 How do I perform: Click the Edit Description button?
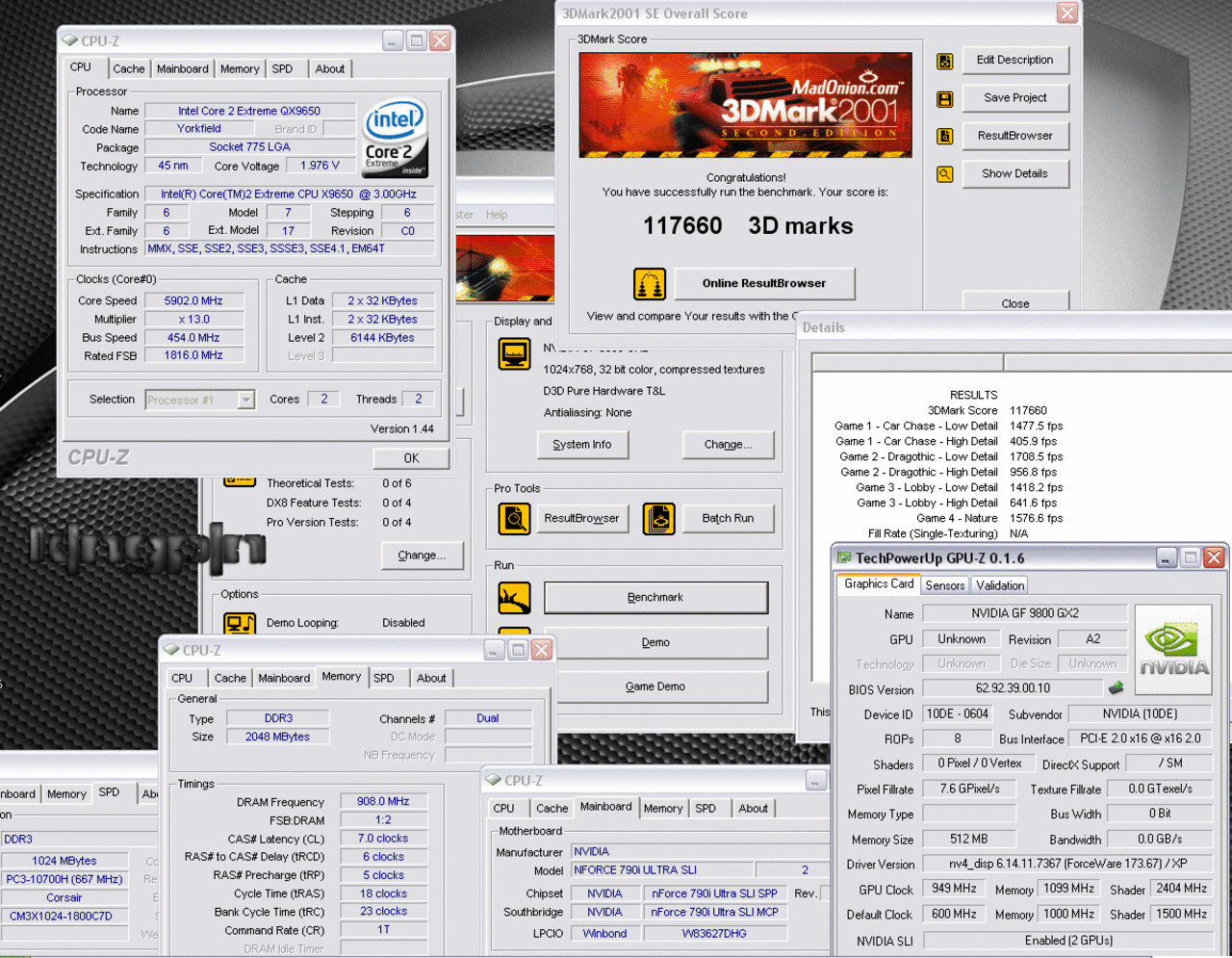pos(1014,60)
